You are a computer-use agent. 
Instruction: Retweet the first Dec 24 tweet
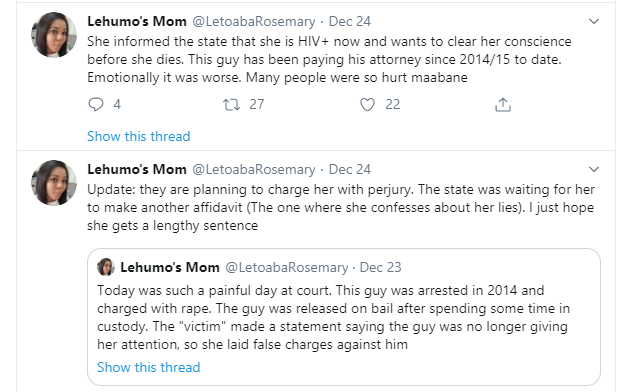pyautogui.click(x=231, y=105)
